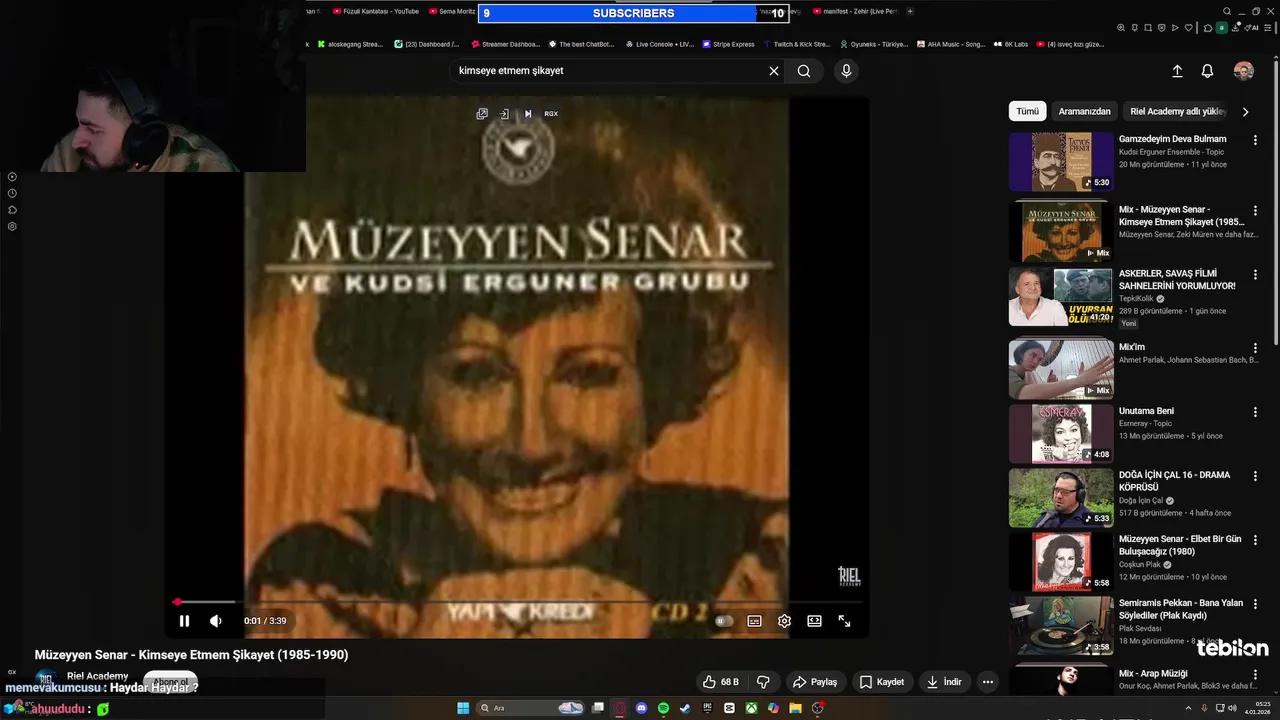Screen dimensions: 1280x720
Task: Click the overlay skip-next icon
Action: click(x=528, y=114)
